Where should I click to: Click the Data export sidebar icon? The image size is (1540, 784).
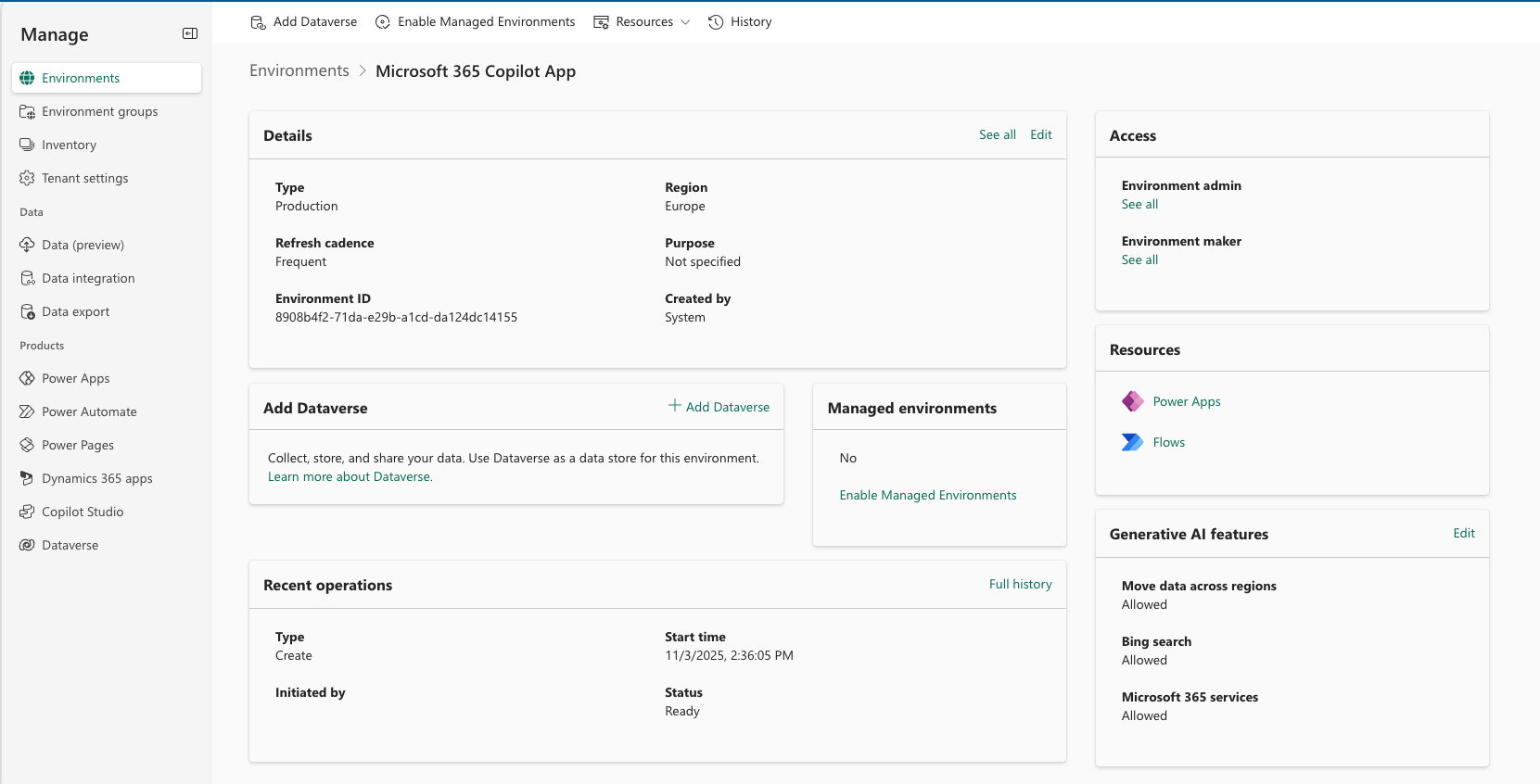(27, 311)
